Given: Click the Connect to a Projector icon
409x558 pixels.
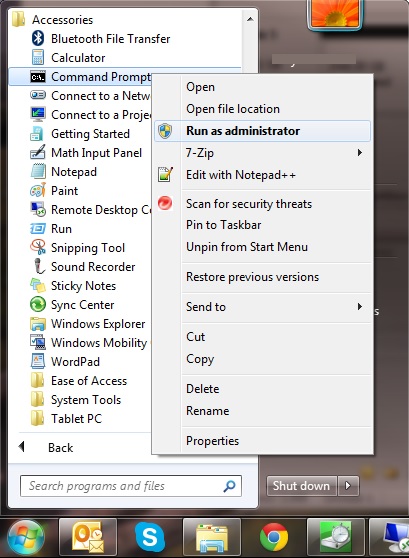Looking at the screenshot, I should tap(38, 114).
